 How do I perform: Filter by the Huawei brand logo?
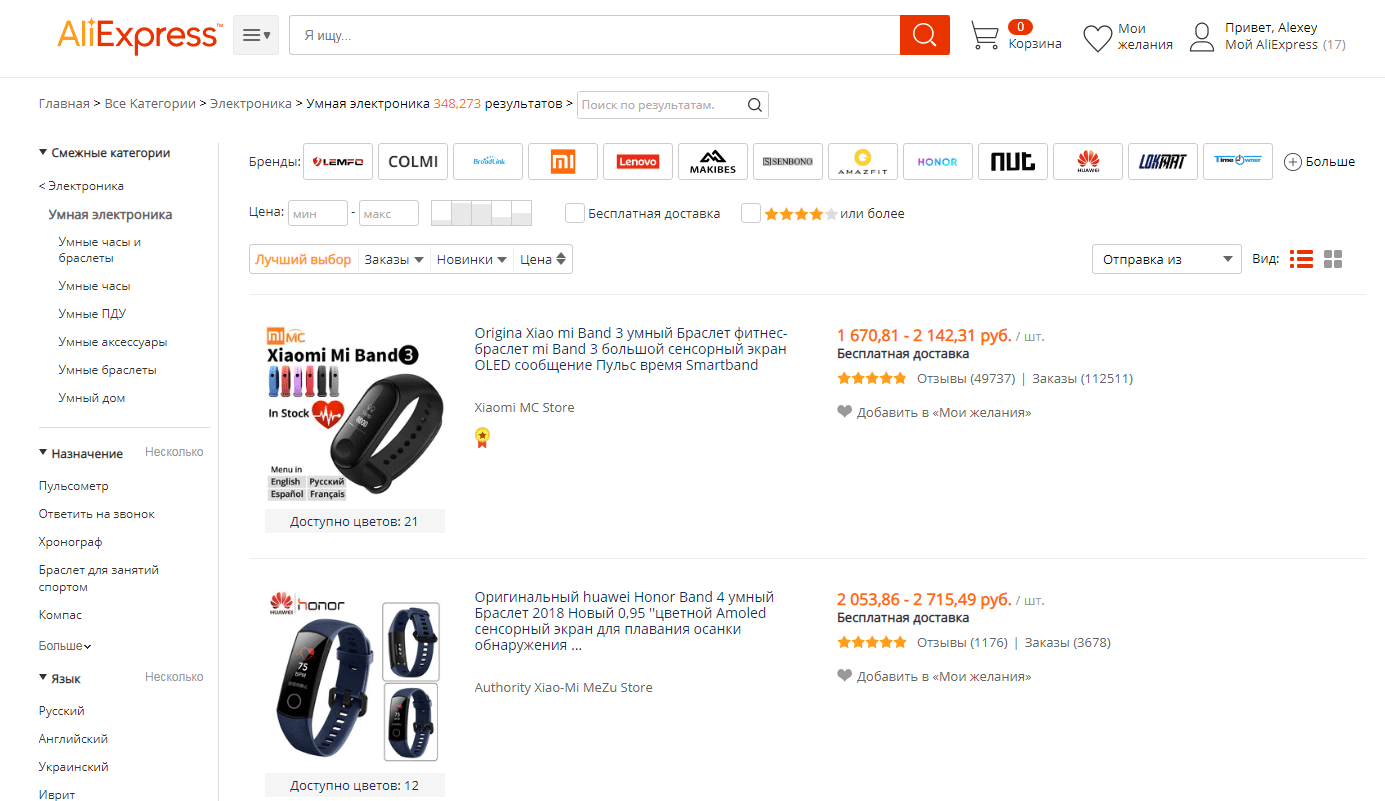pyautogui.click(x=1088, y=161)
